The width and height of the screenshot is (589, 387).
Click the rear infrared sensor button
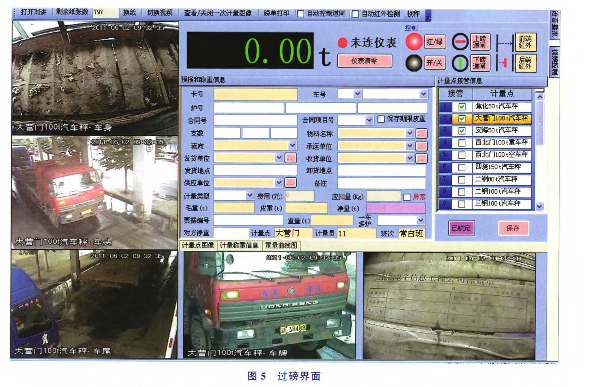[525, 63]
